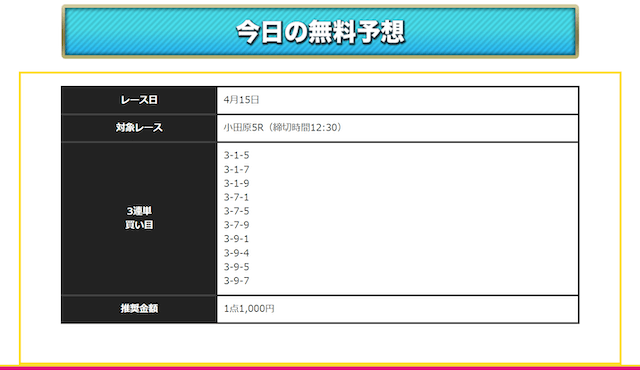The width and height of the screenshot is (640, 370).
Task: Click the bet combination 3-9-5
Action: (236, 267)
